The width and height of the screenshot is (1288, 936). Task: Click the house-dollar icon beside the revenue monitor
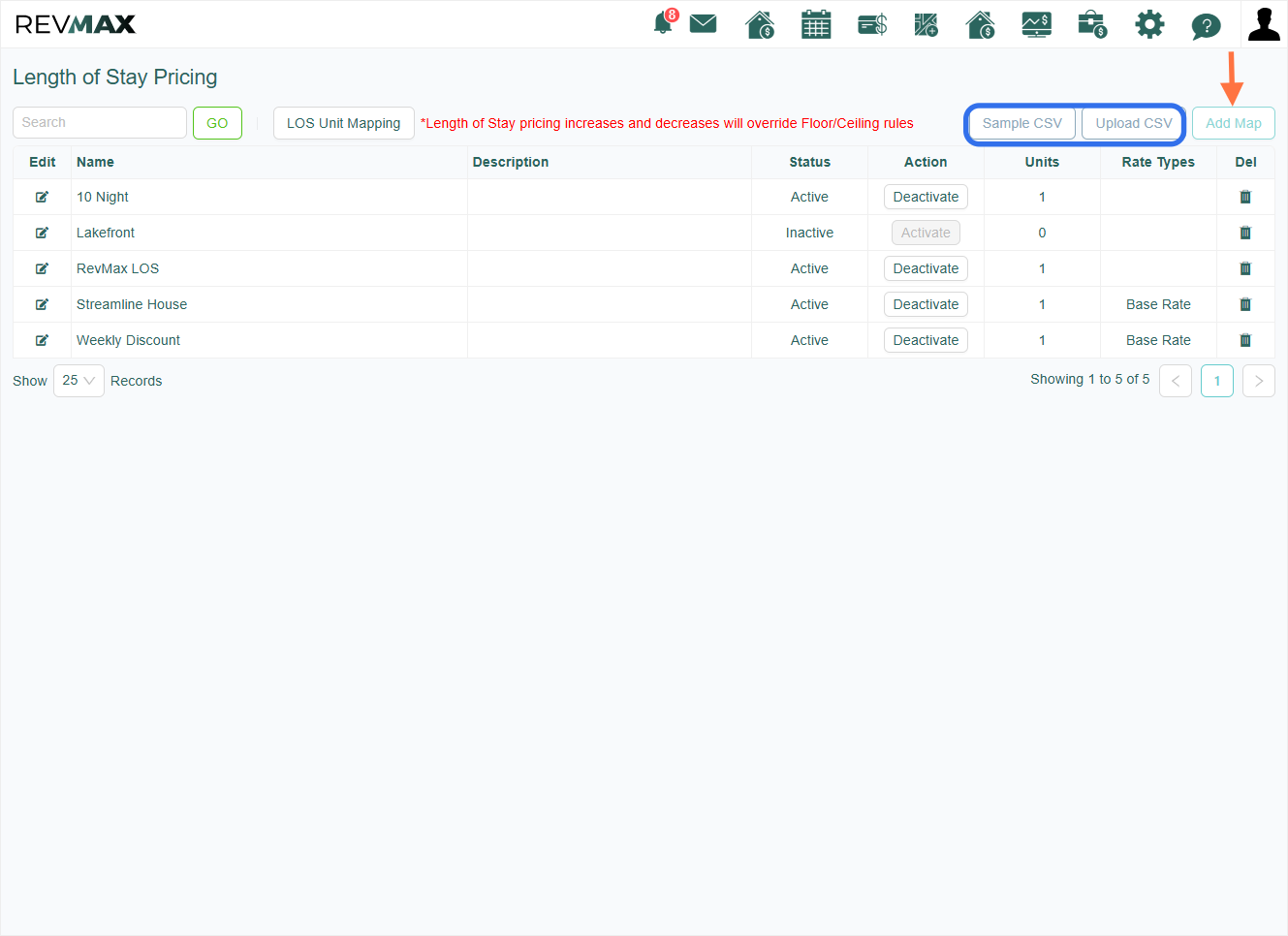[981, 24]
